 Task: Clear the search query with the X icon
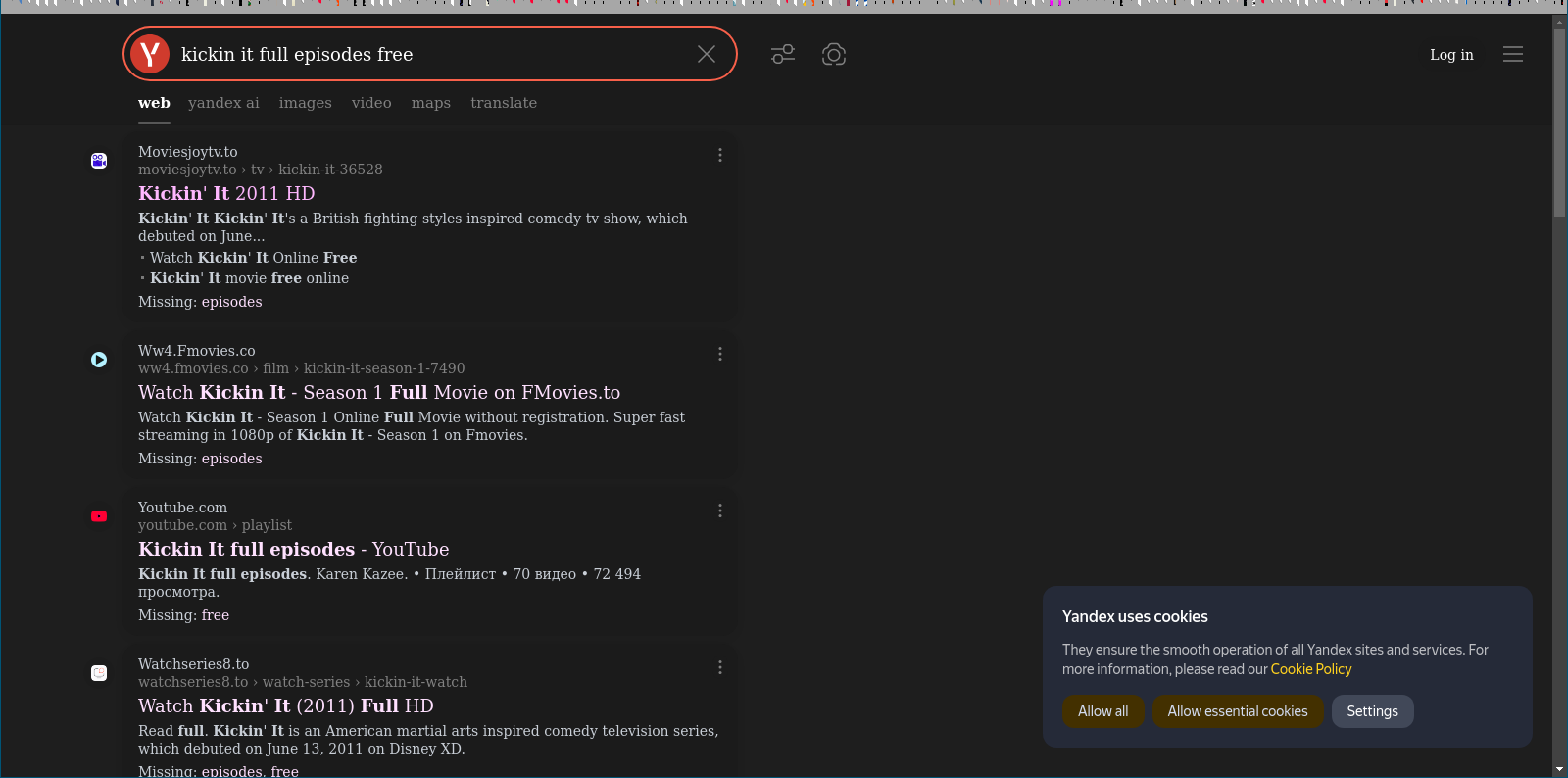click(707, 54)
